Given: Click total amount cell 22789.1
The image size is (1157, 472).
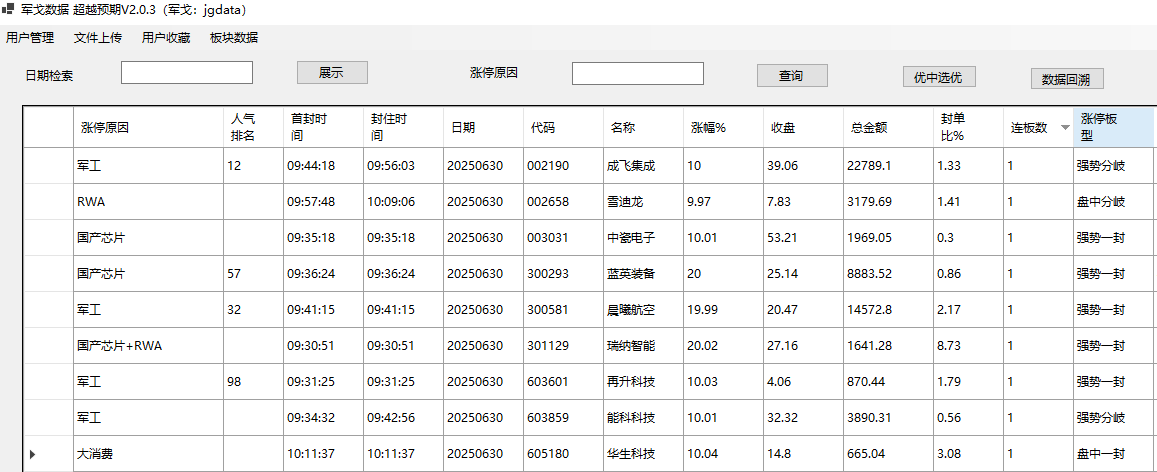Looking at the screenshot, I should [888, 166].
